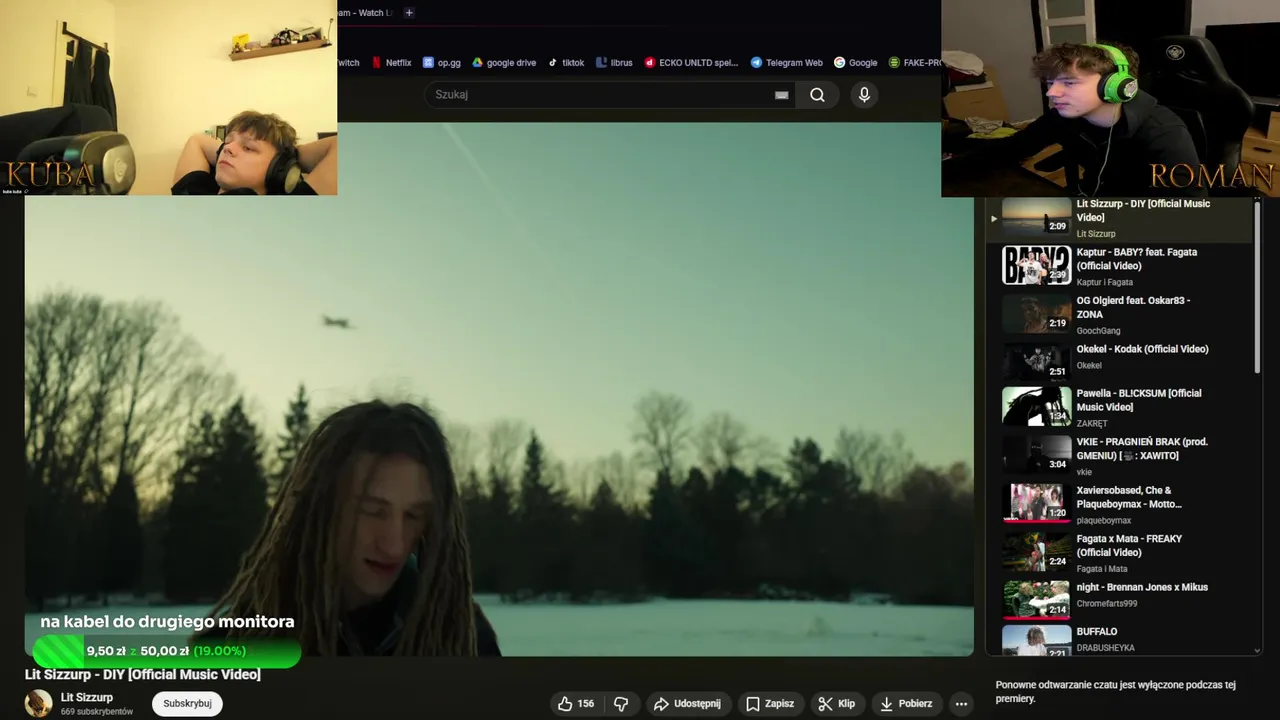This screenshot has height=720, width=1280.
Task: Click the video title 'Lit Sizzurp - DIY [Official Music Video]'
Action: point(143,675)
